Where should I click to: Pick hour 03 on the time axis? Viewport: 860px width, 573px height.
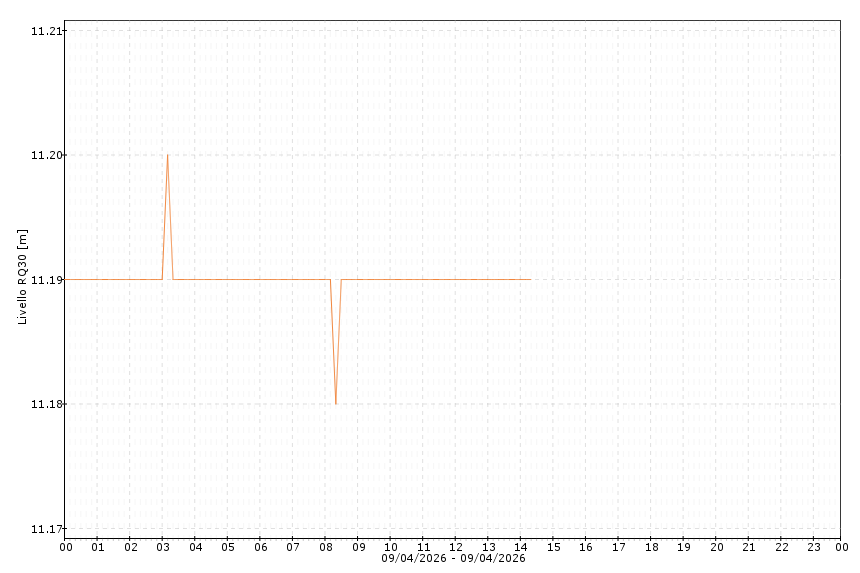click(163, 547)
